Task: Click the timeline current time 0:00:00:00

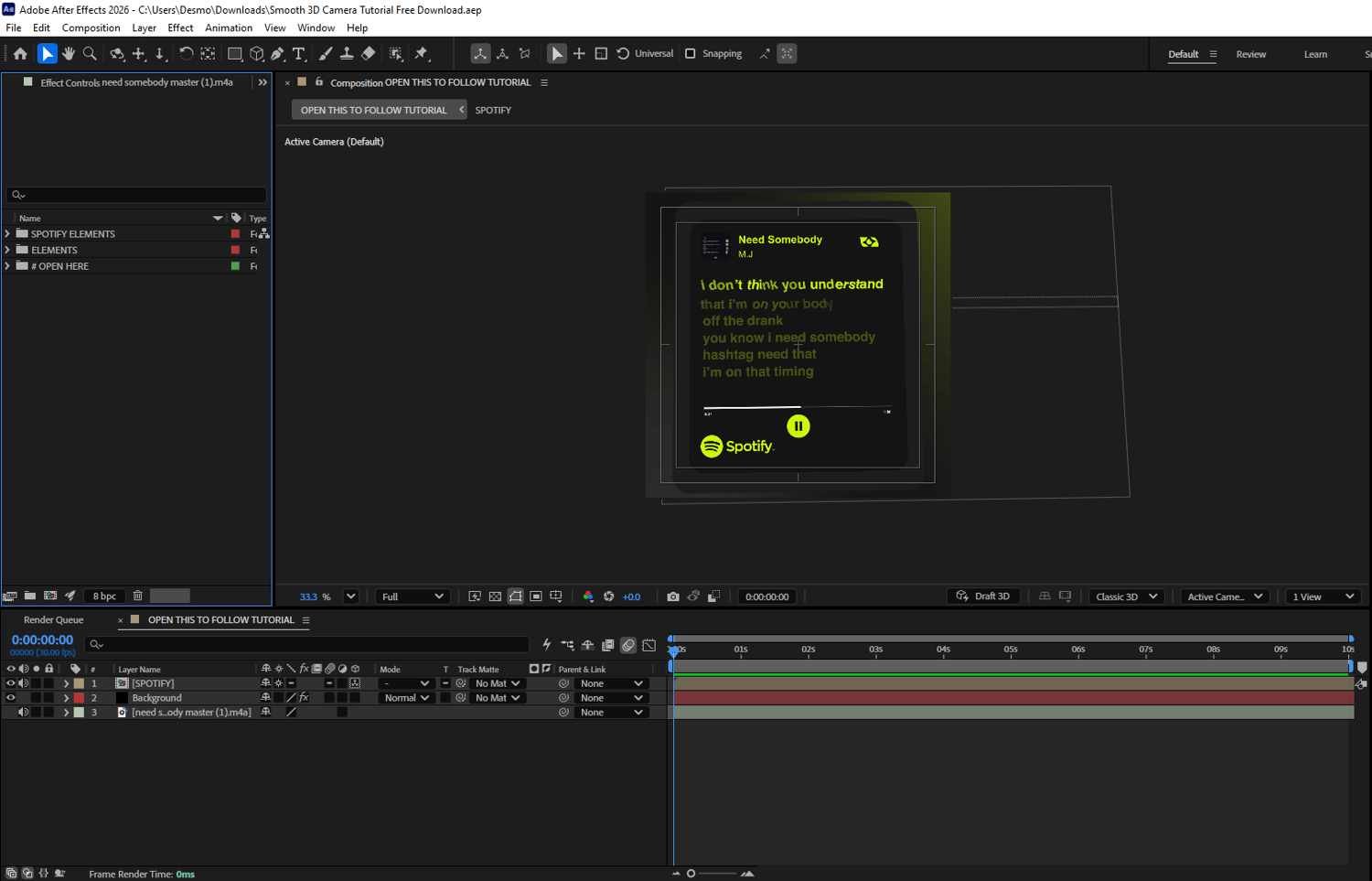Action: click(x=42, y=640)
